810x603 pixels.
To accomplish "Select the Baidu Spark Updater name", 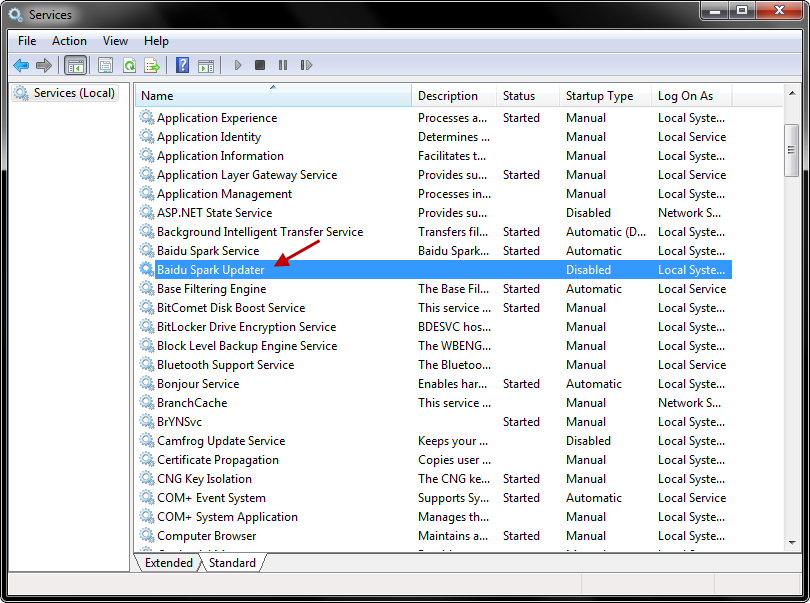I will click(210, 270).
